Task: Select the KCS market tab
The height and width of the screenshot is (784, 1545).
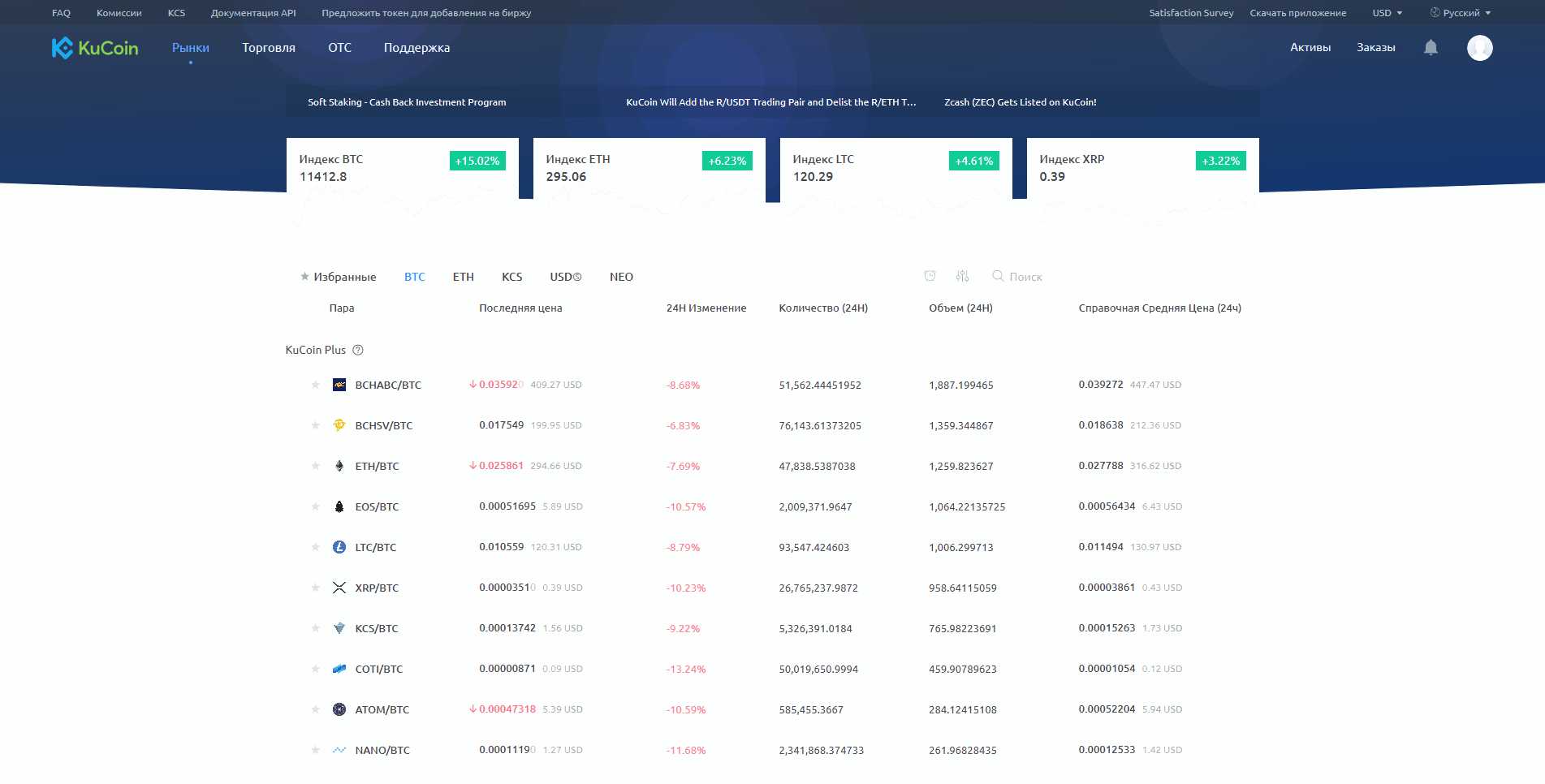Action: [511, 277]
